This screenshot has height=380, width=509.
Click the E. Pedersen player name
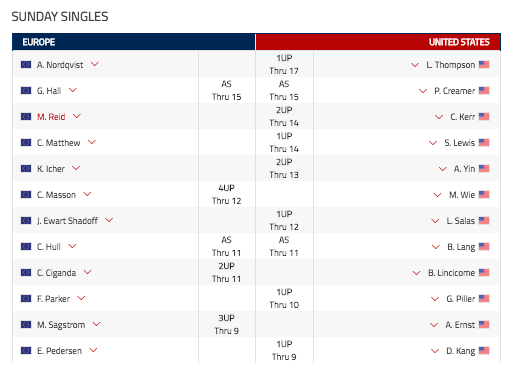click(x=59, y=351)
